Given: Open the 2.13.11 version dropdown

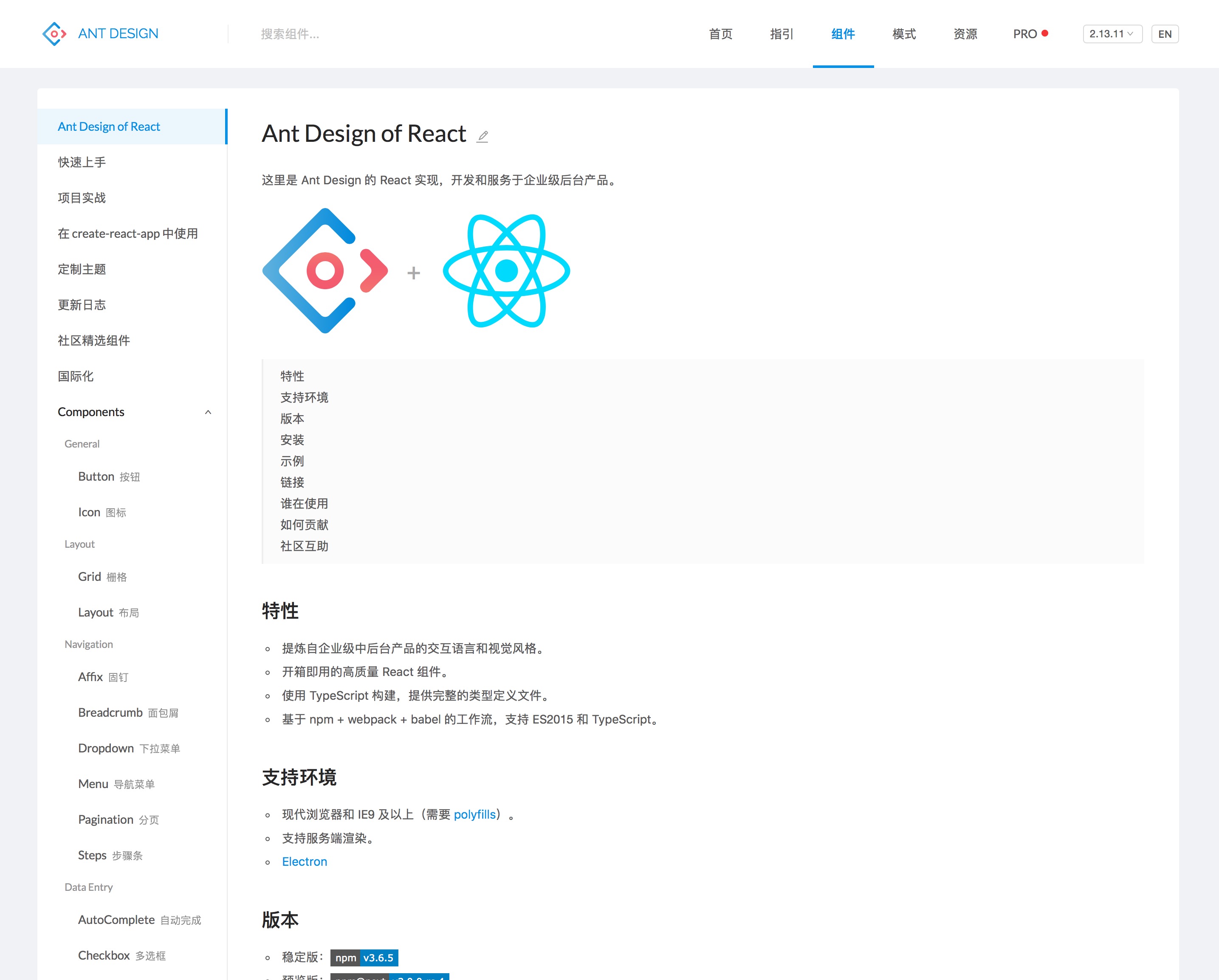Looking at the screenshot, I should tap(1112, 34).
